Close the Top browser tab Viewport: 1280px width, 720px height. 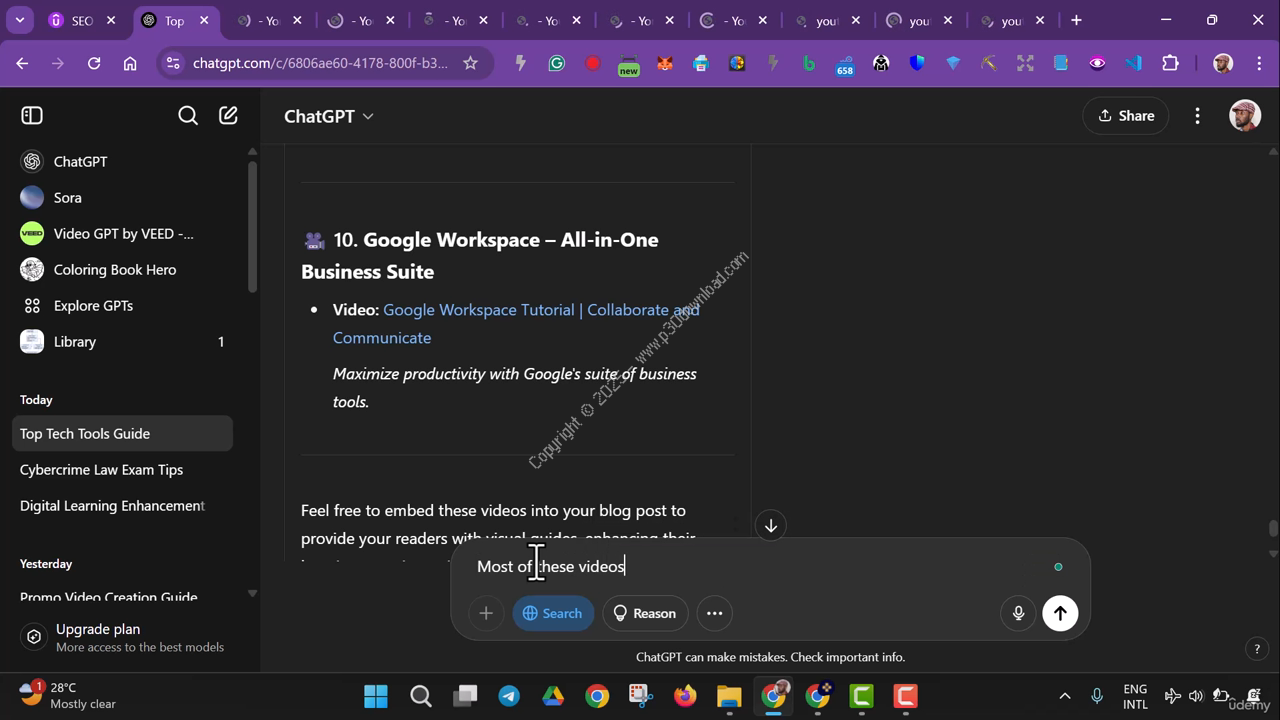tap(204, 20)
